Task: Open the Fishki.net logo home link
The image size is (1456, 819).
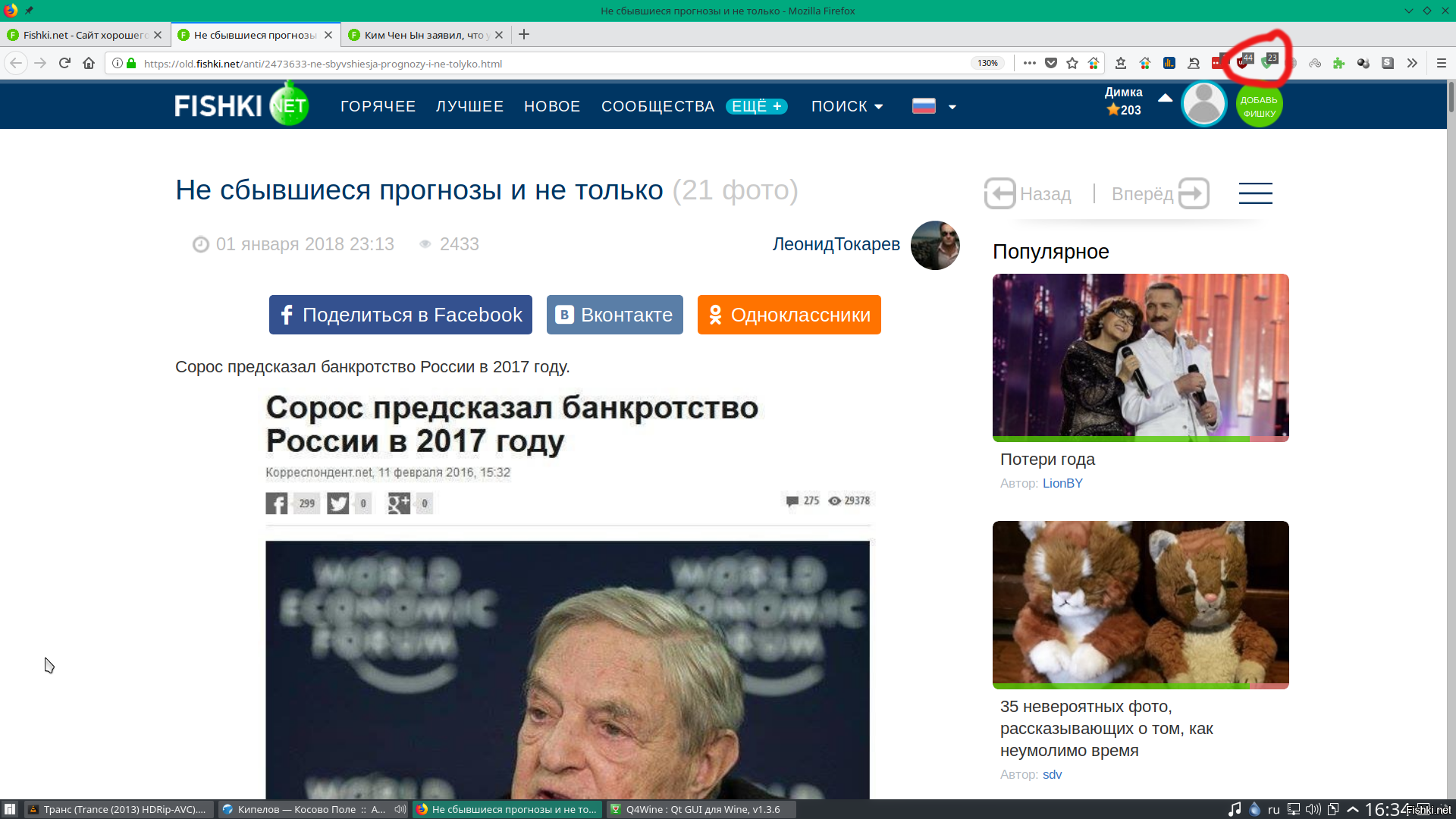Action: click(242, 104)
